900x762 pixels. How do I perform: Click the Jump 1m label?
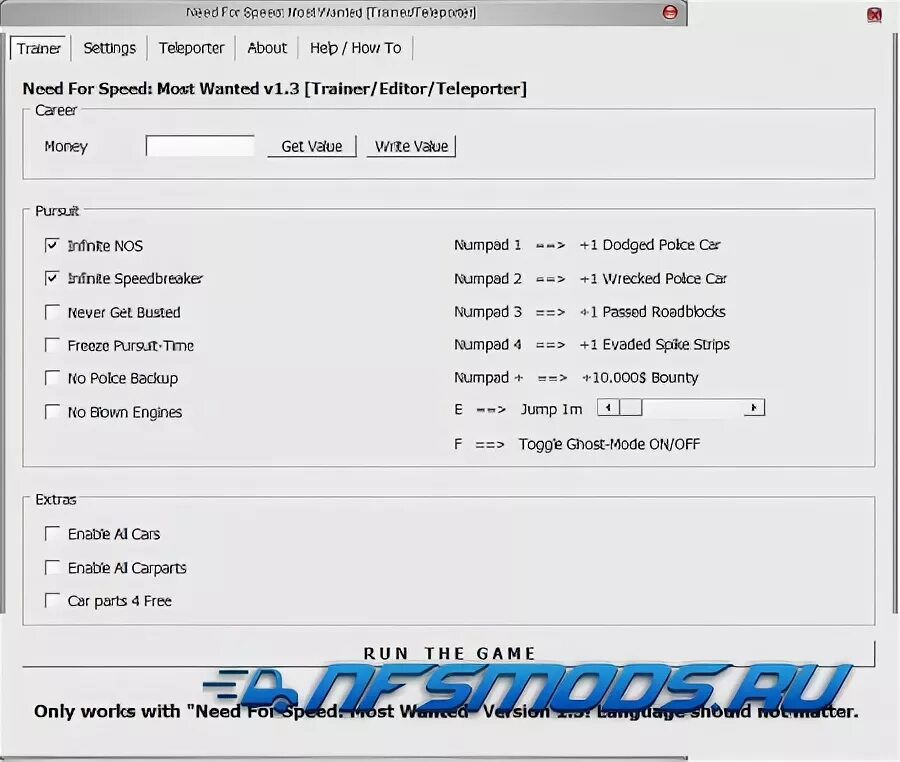[x=551, y=409]
